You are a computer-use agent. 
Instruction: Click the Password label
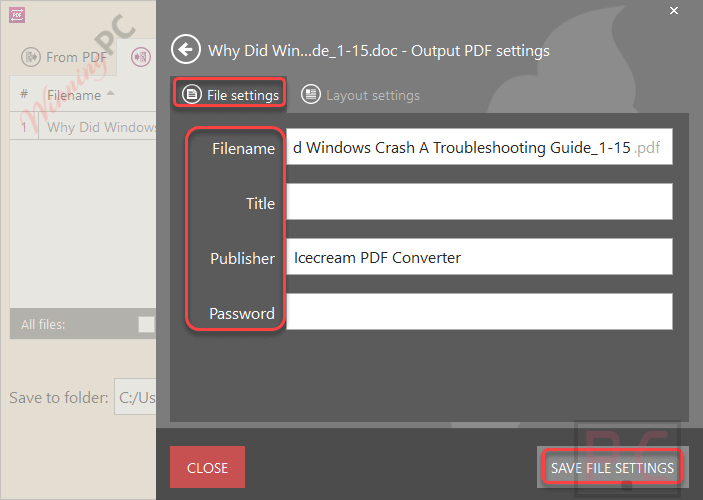click(x=242, y=313)
